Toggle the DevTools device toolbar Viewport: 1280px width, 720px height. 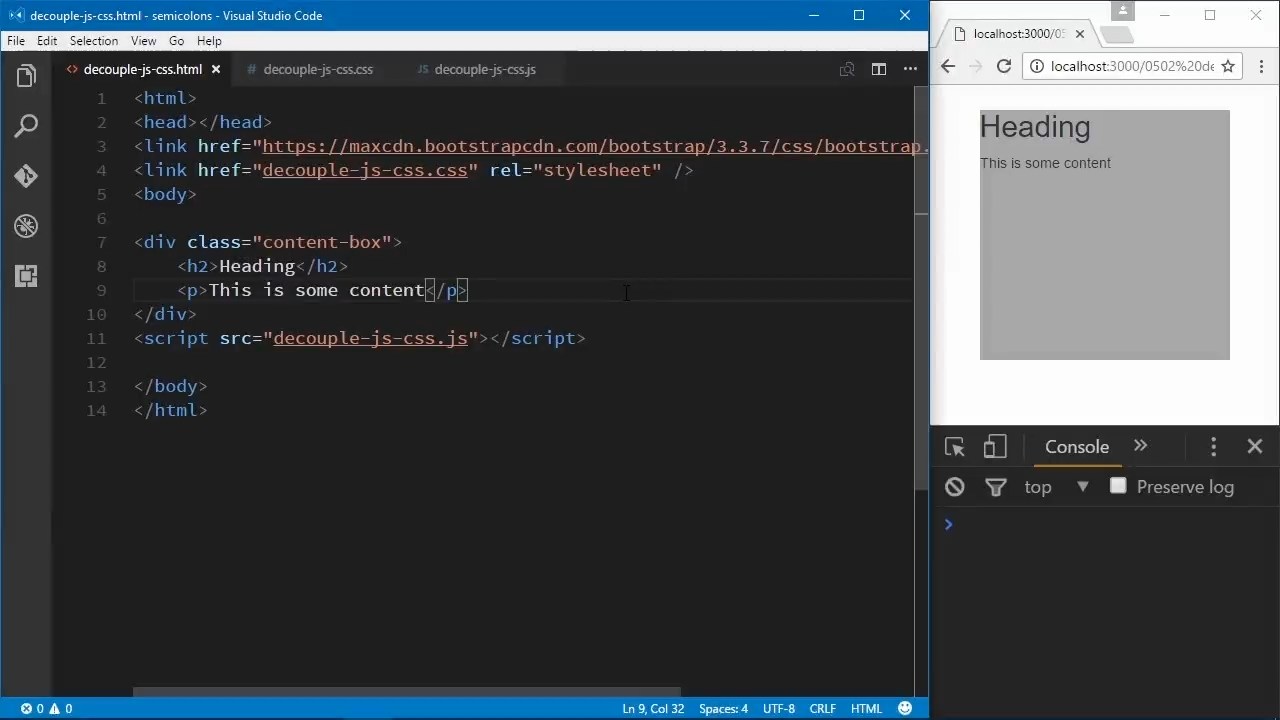[994, 447]
